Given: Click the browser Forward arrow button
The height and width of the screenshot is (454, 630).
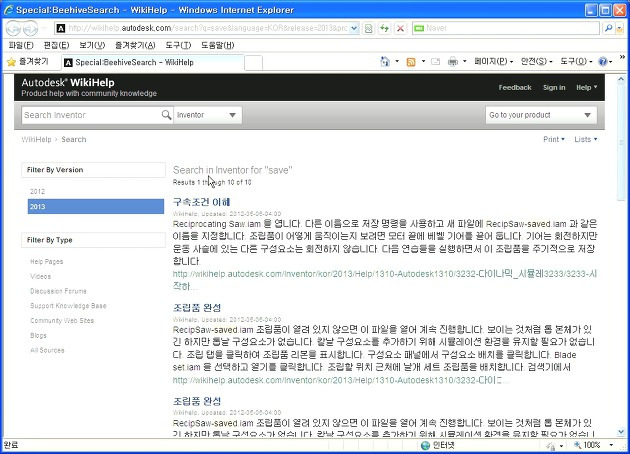Looking at the screenshot, I should pyautogui.click(x=31, y=28).
